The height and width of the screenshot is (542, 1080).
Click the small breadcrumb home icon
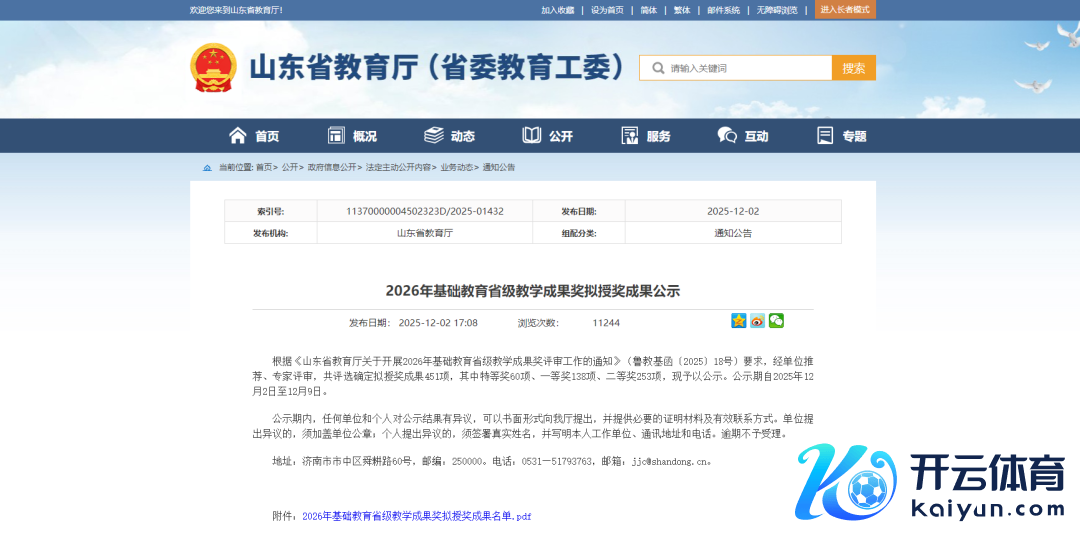pyautogui.click(x=207, y=168)
